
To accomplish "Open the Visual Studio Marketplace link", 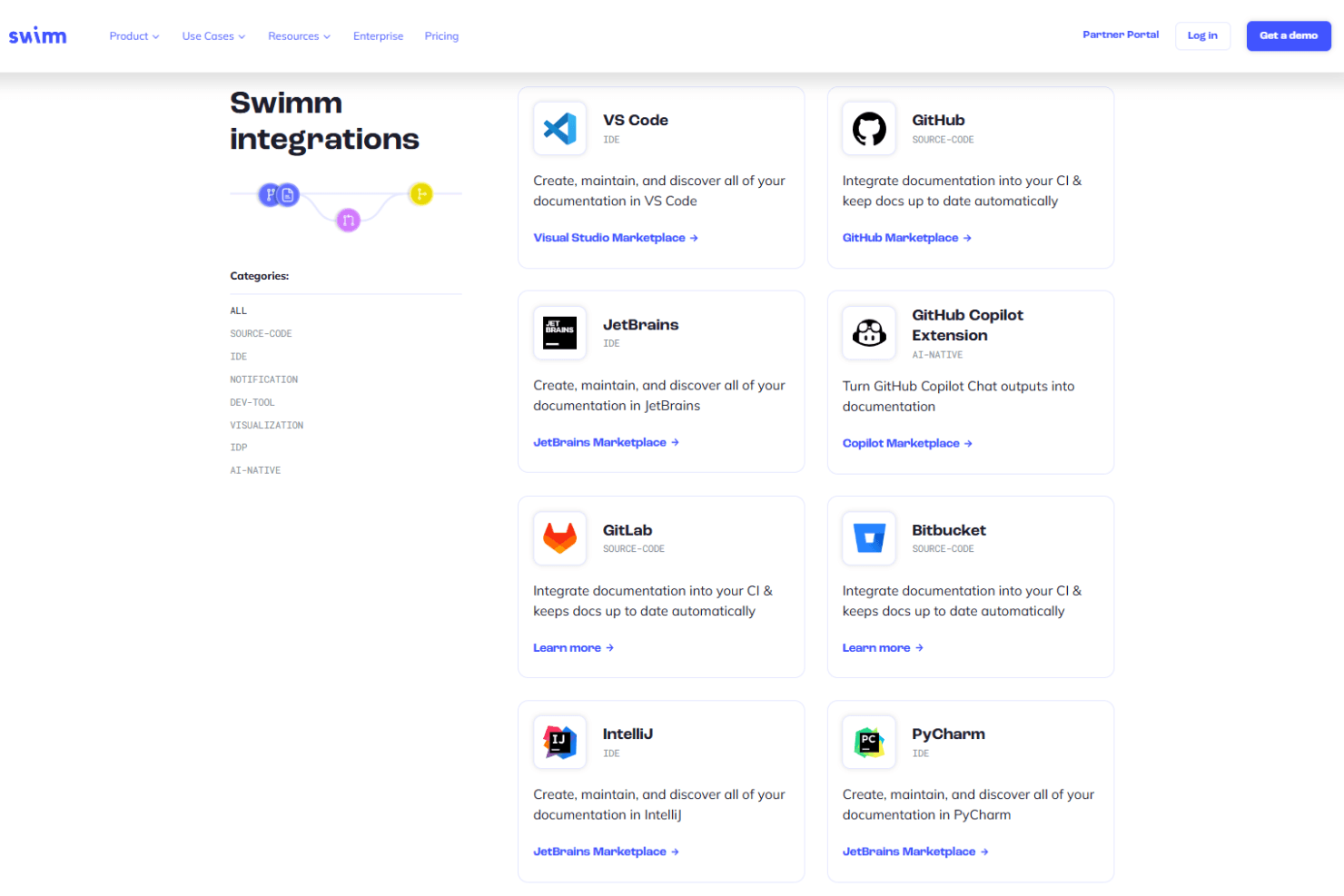I will pyautogui.click(x=616, y=238).
